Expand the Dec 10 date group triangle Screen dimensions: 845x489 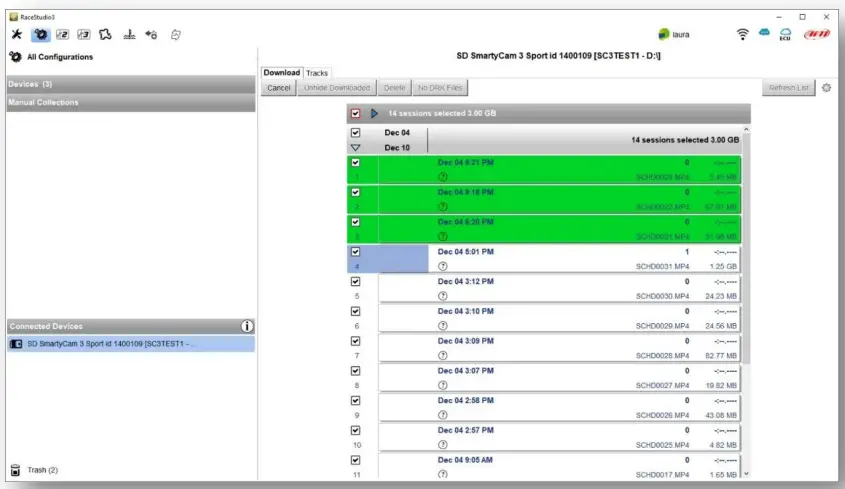pyautogui.click(x=355, y=147)
